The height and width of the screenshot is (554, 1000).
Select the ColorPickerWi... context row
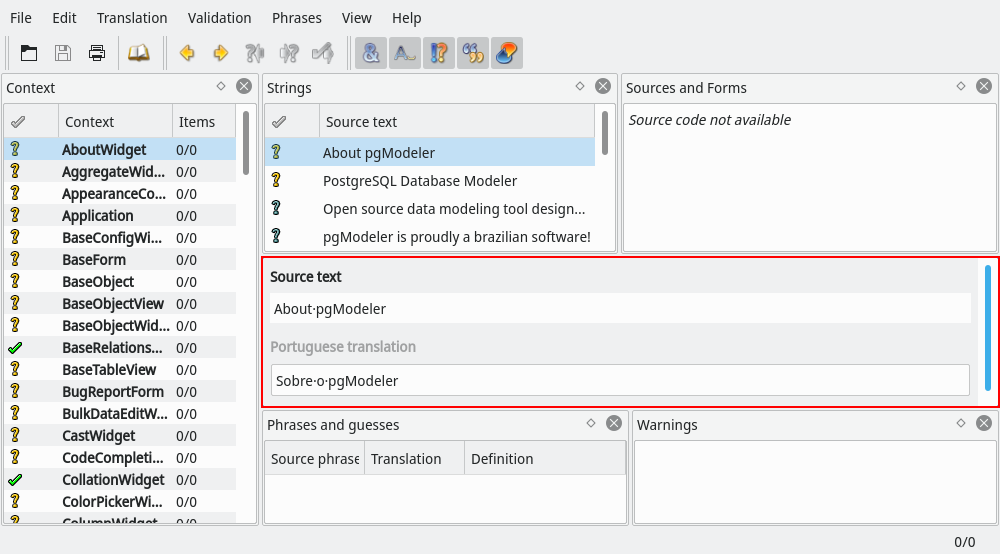tap(120, 501)
